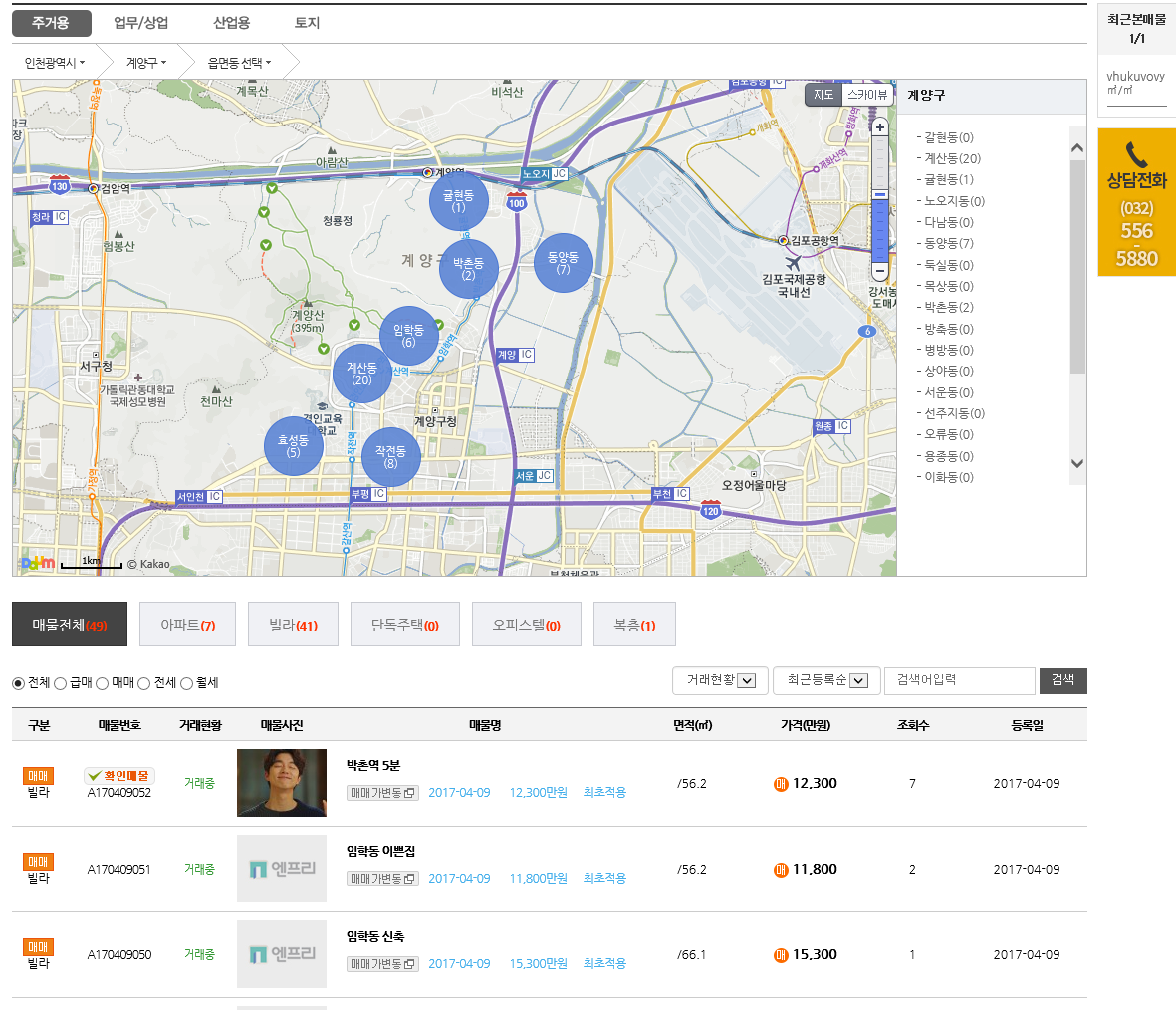This screenshot has width=1176, height=1010.
Task: Expand the 거래현황 dropdown filter
Action: pyautogui.click(x=720, y=680)
